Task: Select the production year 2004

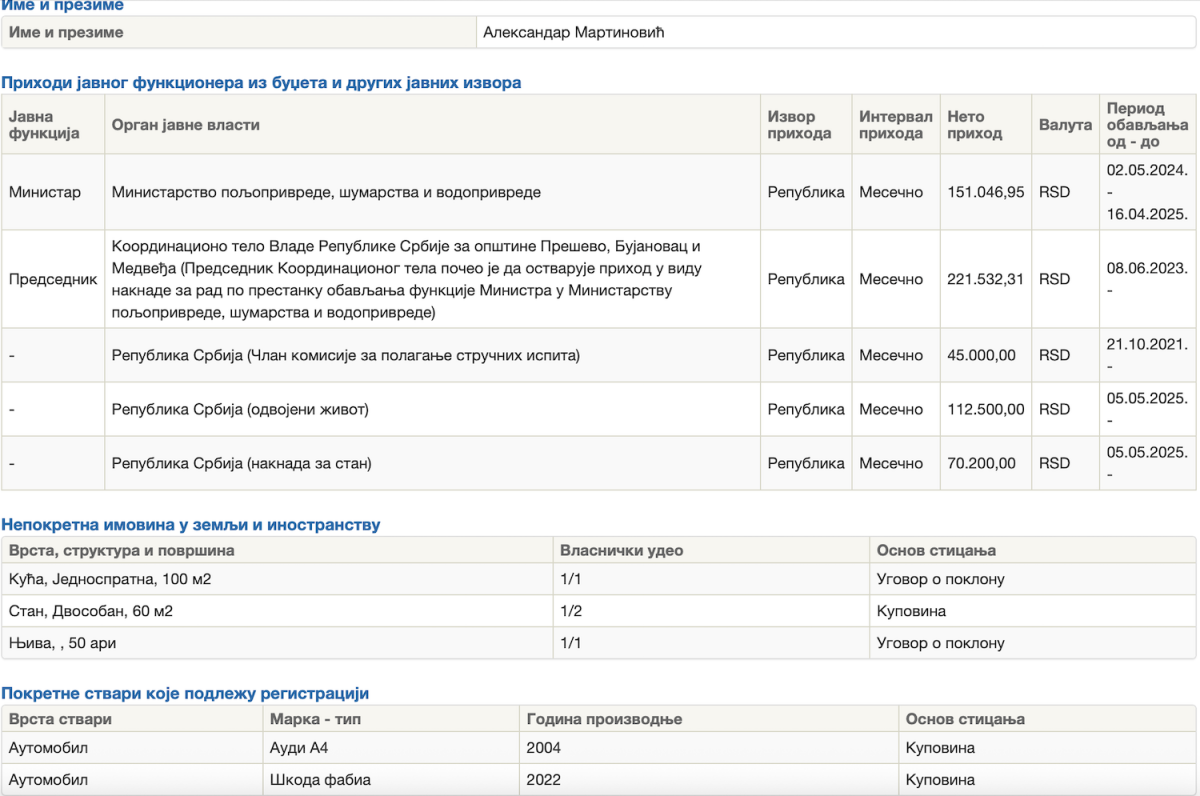Action: pyautogui.click(x=543, y=748)
